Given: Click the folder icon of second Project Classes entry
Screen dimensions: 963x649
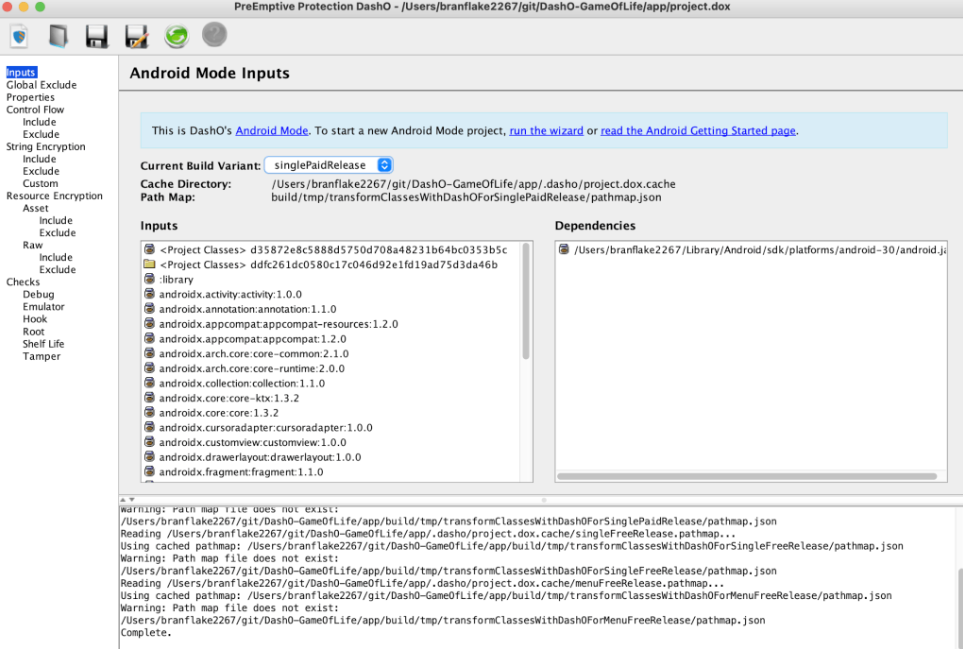Looking at the screenshot, I should tap(149, 265).
